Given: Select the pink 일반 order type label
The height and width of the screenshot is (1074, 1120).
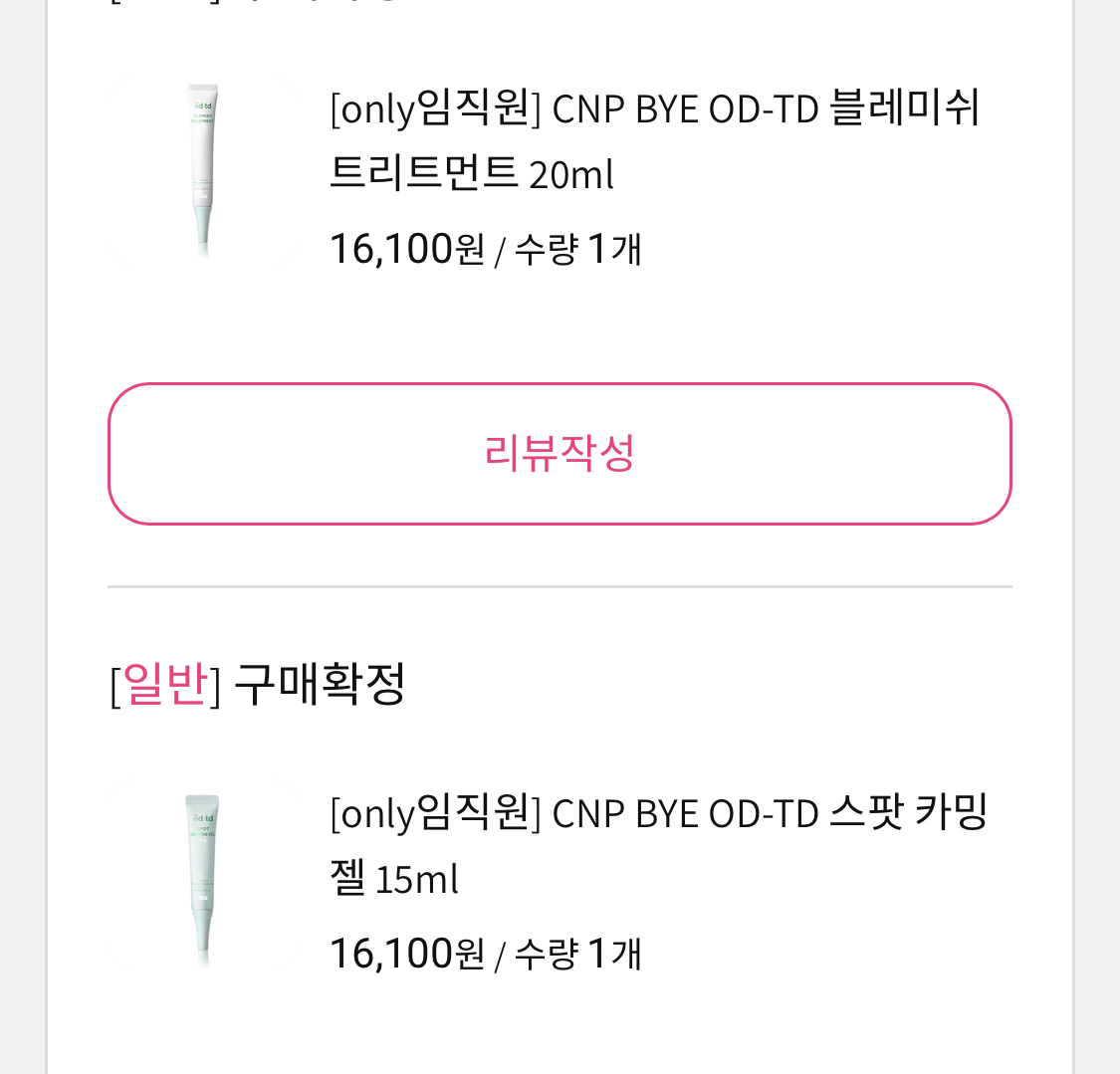Looking at the screenshot, I should point(165,684).
